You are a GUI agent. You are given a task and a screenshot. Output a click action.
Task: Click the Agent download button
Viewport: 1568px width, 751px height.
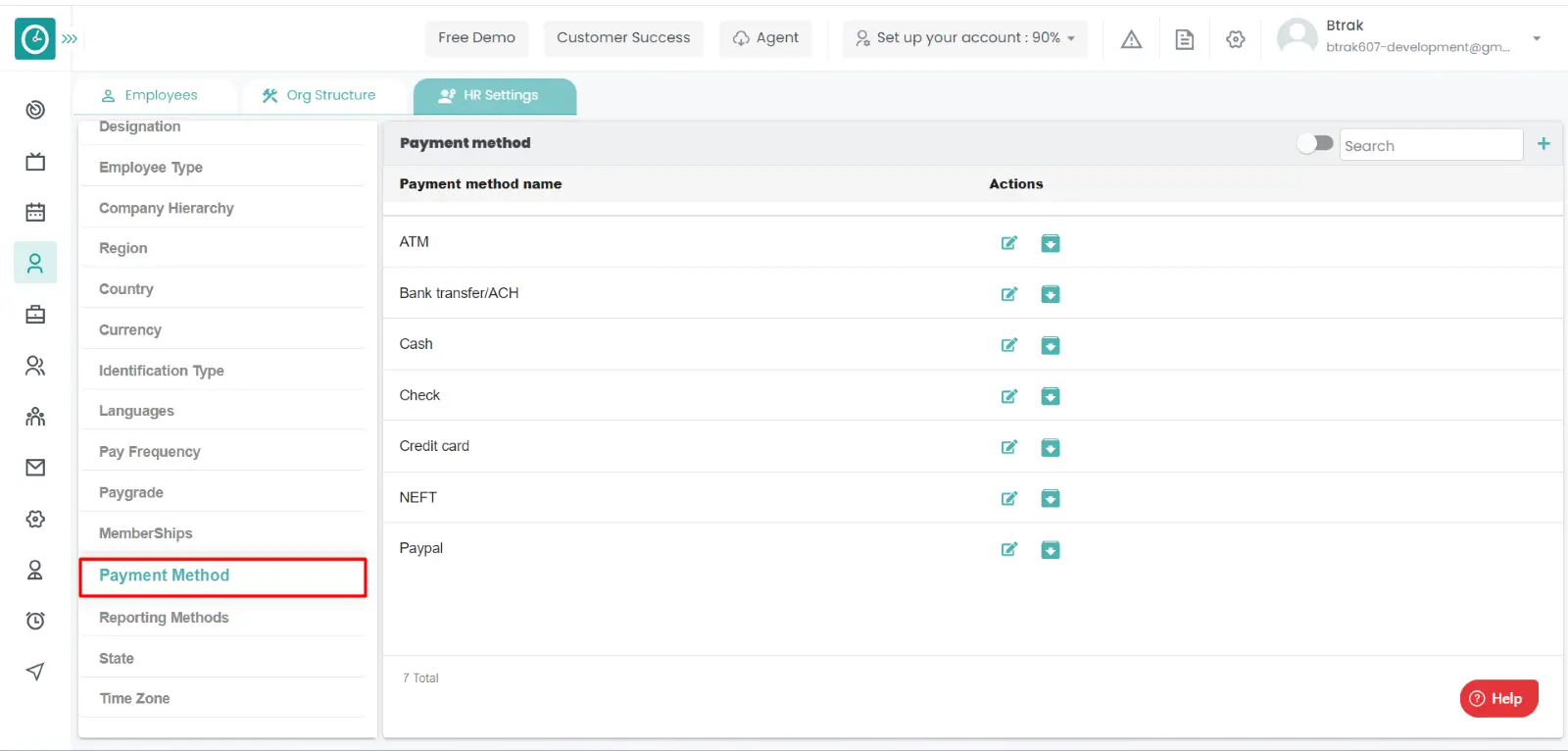(765, 38)
